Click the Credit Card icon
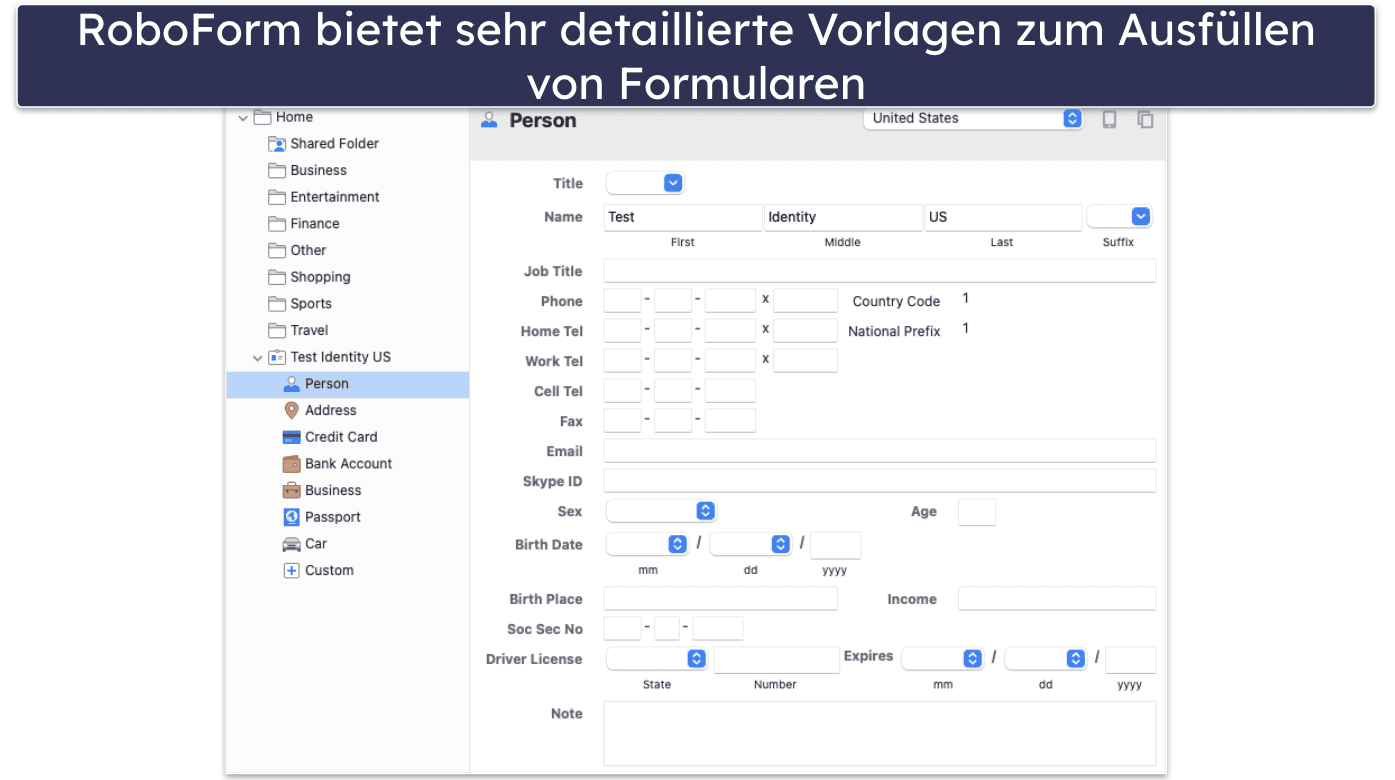 point(292,437)
